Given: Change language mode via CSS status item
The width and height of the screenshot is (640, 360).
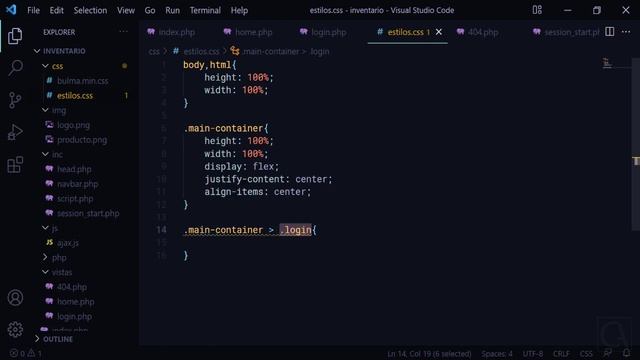Looking at the screenshot, I should click(586, 353).
